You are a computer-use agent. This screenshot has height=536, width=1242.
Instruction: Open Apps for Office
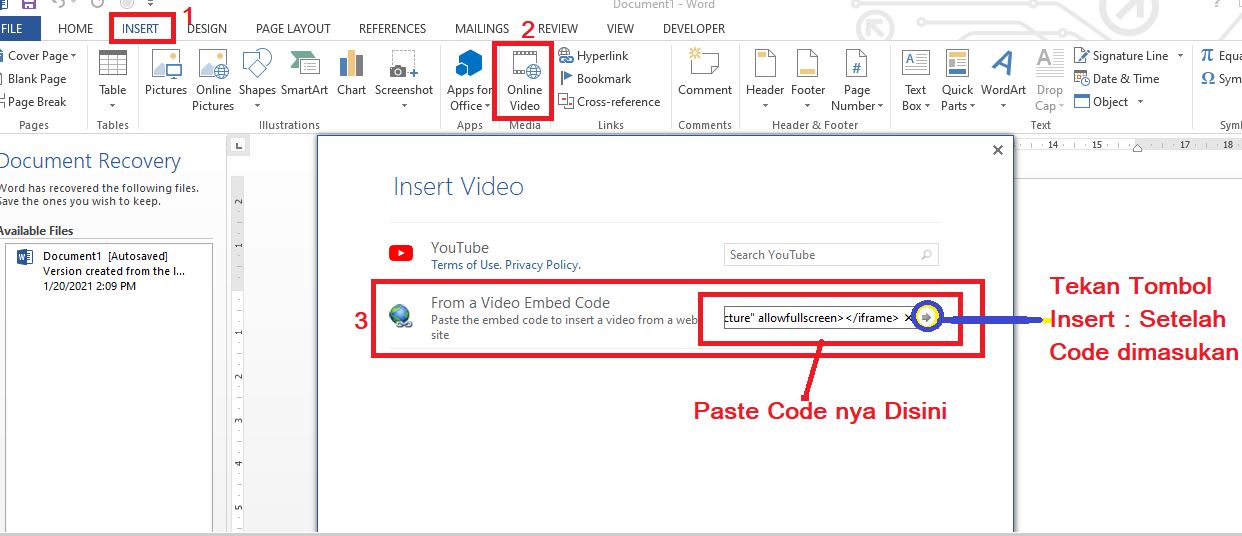click(470, 80)
